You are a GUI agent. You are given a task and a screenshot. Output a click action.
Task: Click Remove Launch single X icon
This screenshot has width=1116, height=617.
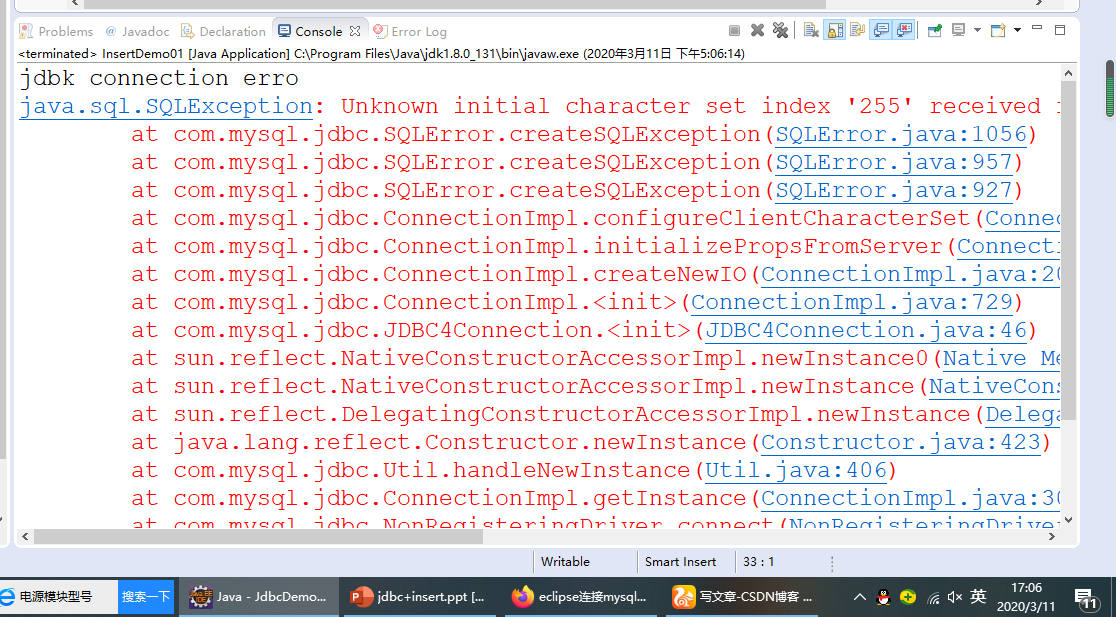tap(757, 31)
